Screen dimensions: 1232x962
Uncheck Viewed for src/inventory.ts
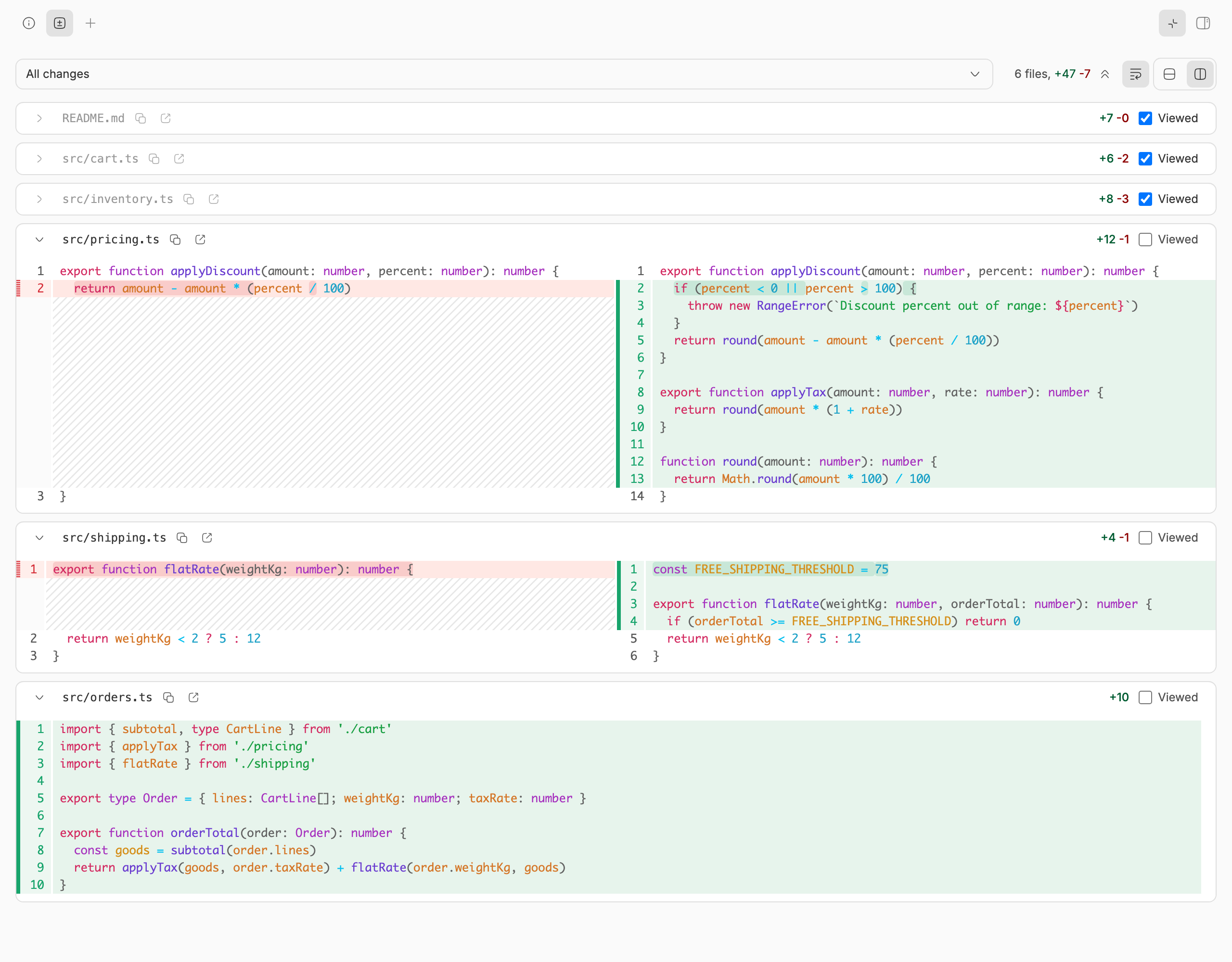(1145, 199)
